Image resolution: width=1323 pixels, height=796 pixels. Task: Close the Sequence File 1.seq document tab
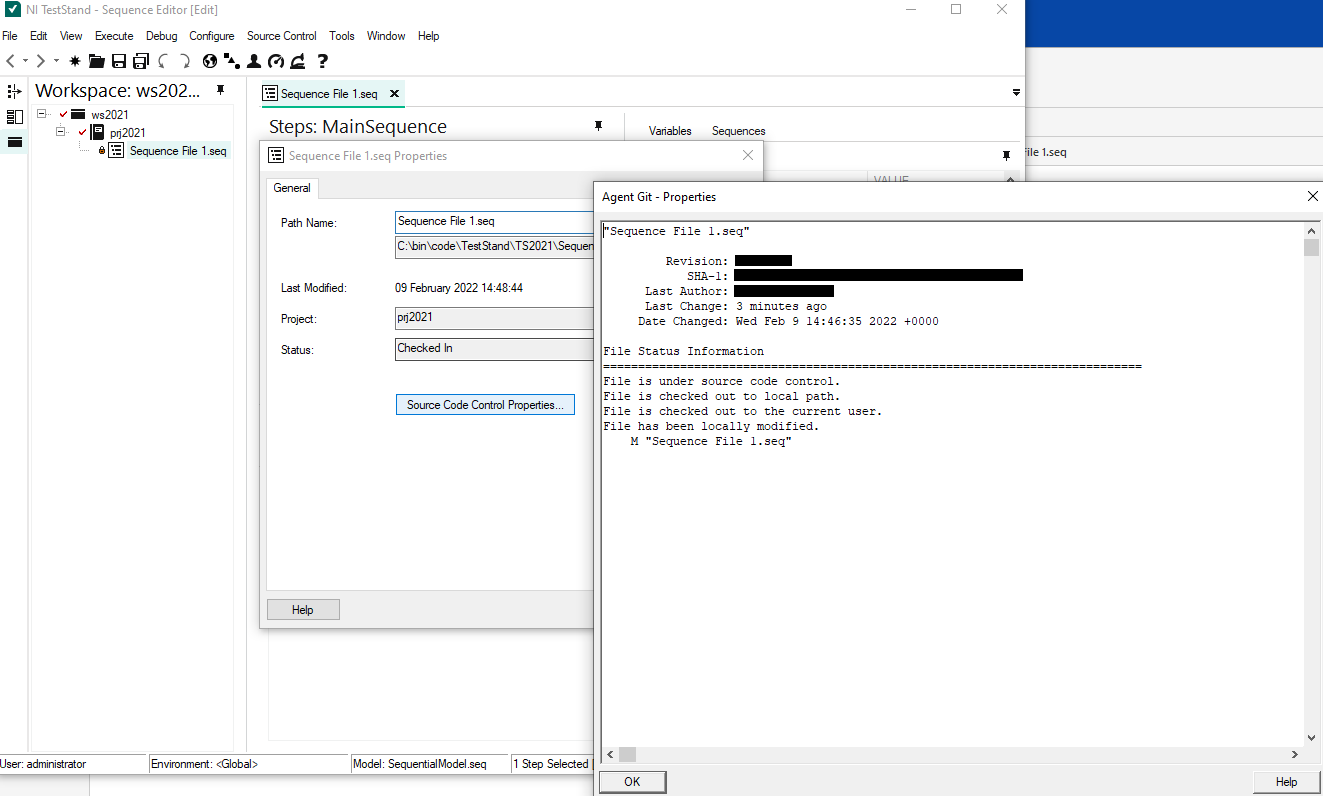click(394, 94)
